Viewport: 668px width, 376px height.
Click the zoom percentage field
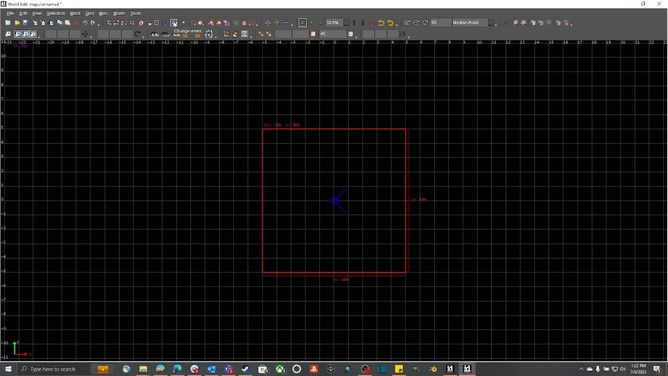[334, 23]
